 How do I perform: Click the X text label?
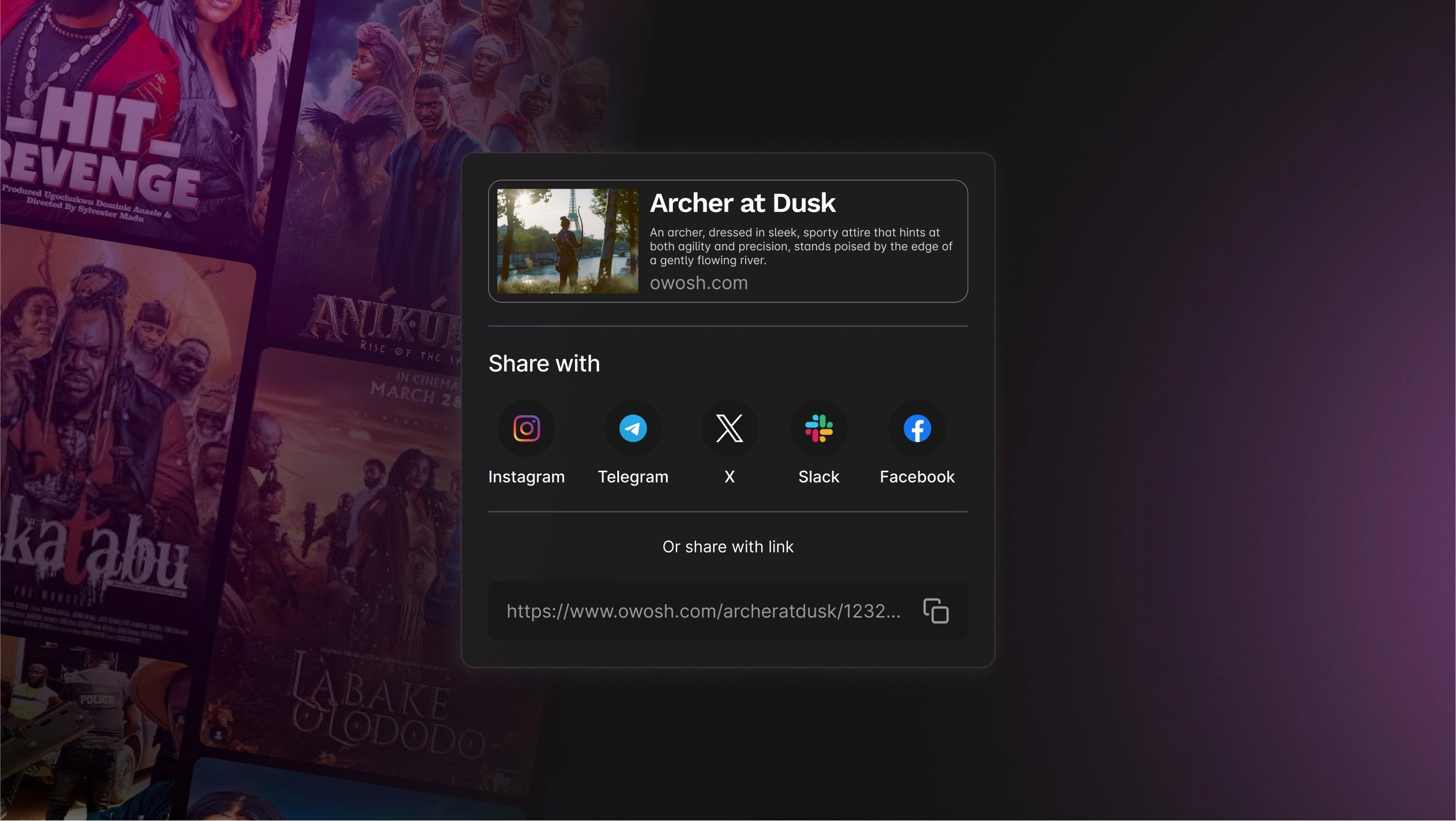tap(729, 477)
